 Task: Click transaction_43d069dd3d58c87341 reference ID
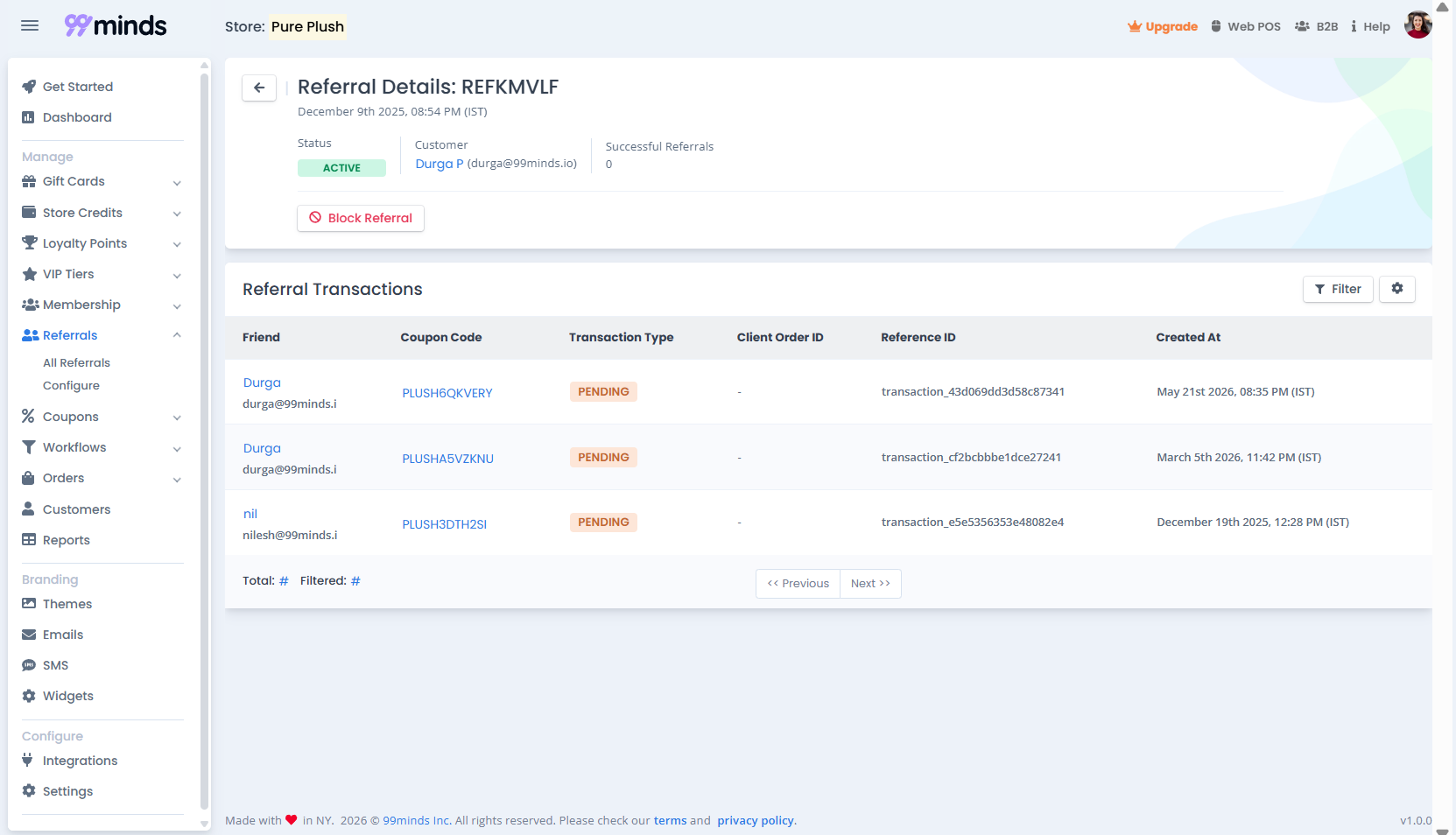973,392
